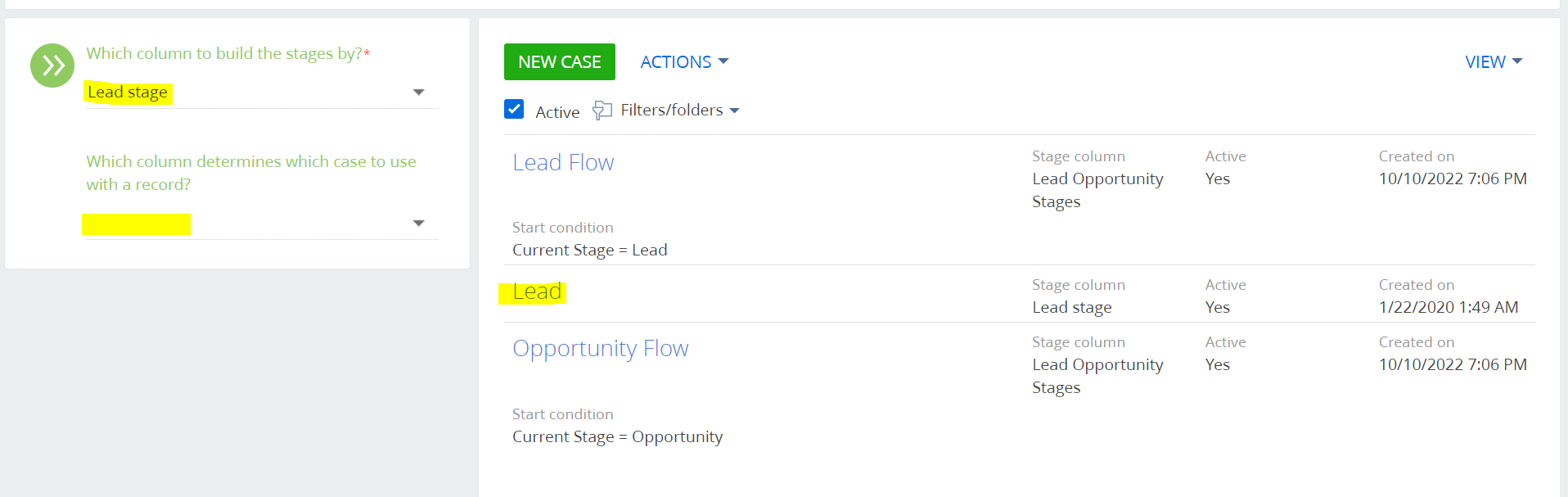The height and width of the screenshot is (497, 1568).
Task: Click the NEW CASE button
Action: (560, 62)
